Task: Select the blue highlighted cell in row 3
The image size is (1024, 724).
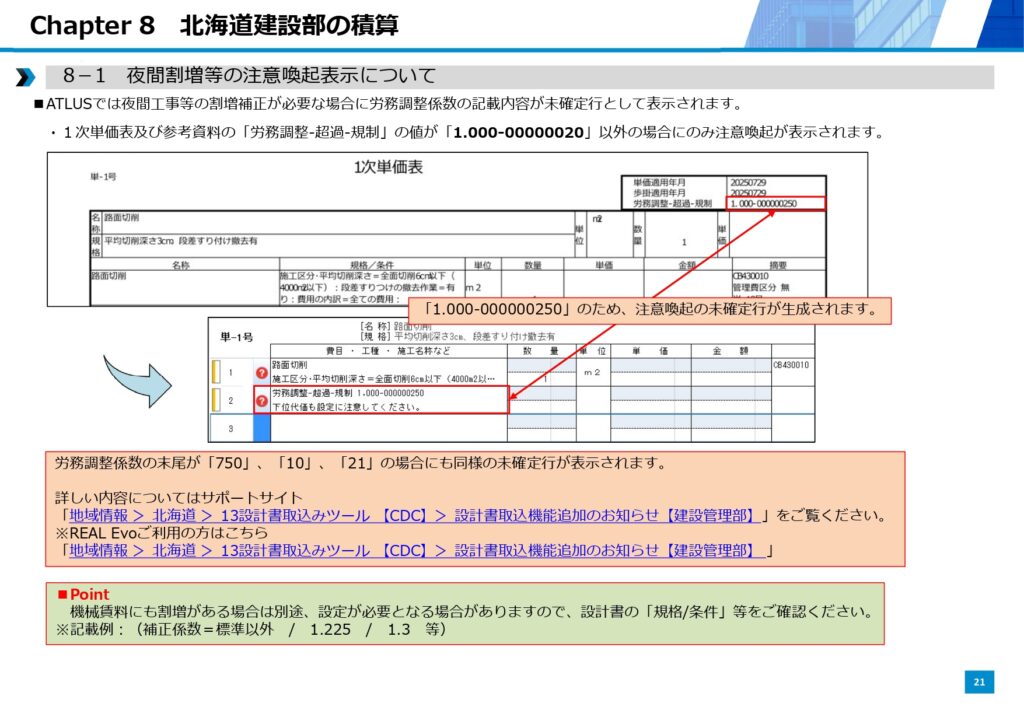Action: (262, 428)
